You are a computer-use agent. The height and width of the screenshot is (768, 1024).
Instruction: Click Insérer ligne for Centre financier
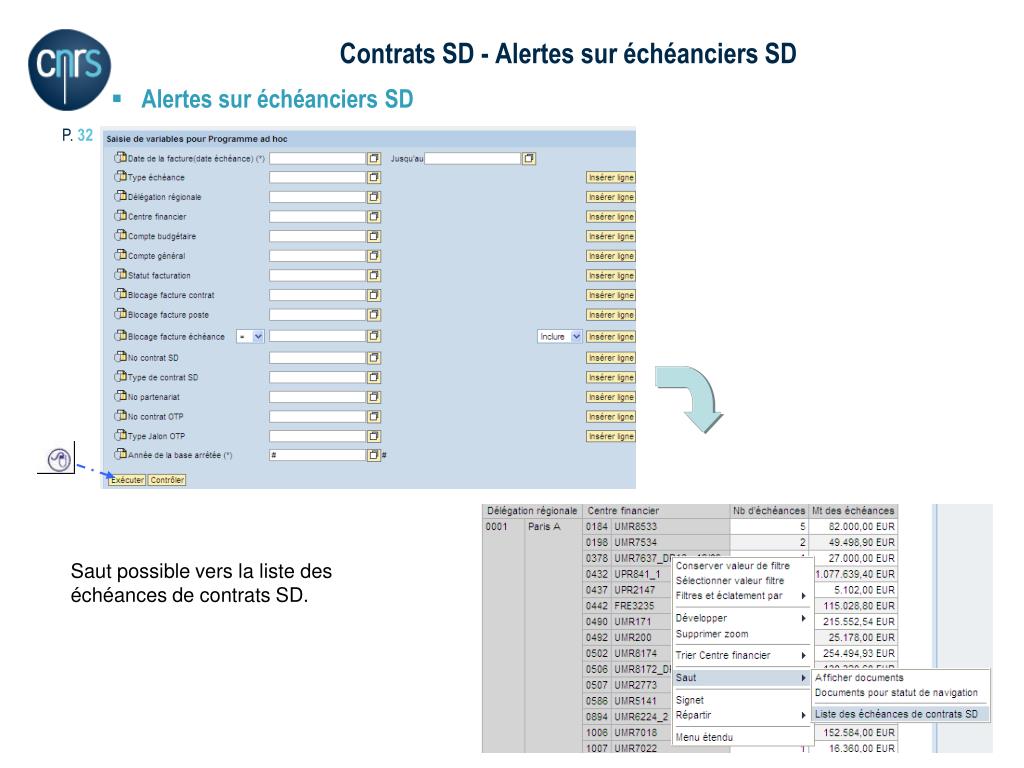coord(611,217)
